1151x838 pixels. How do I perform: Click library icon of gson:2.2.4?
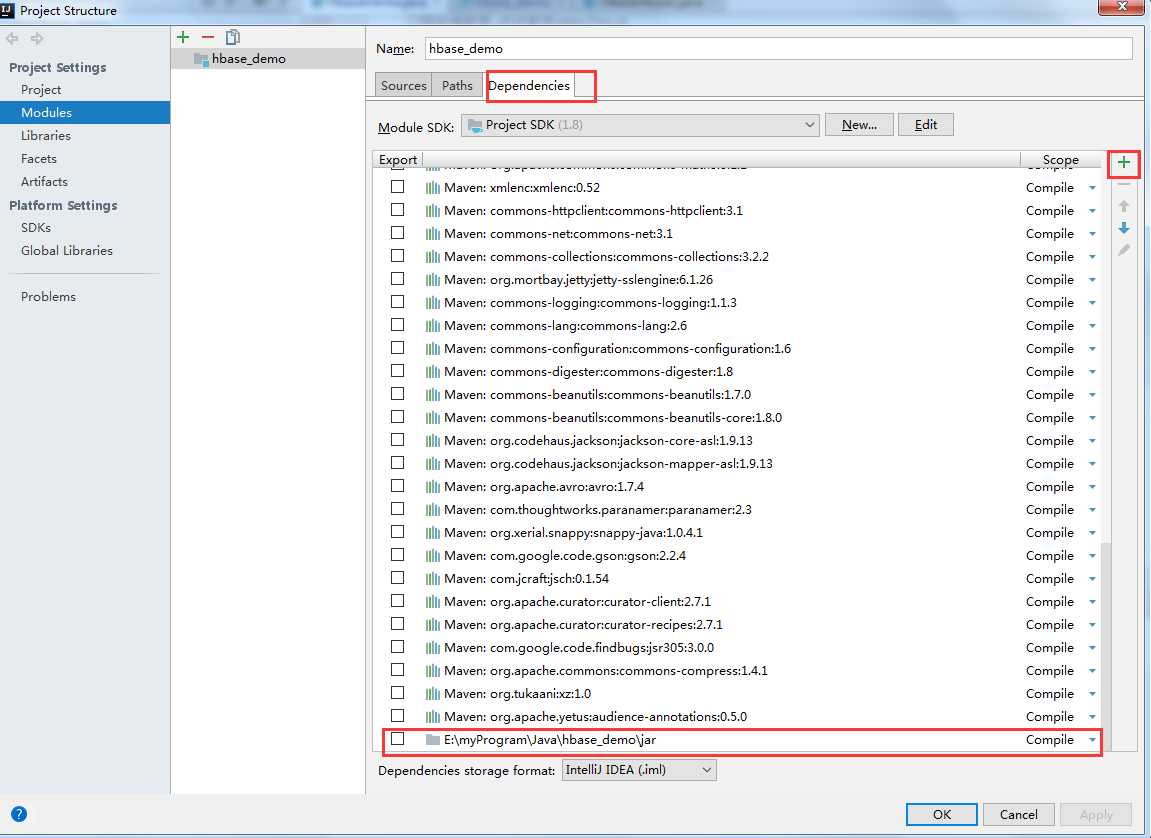[432, 556]
